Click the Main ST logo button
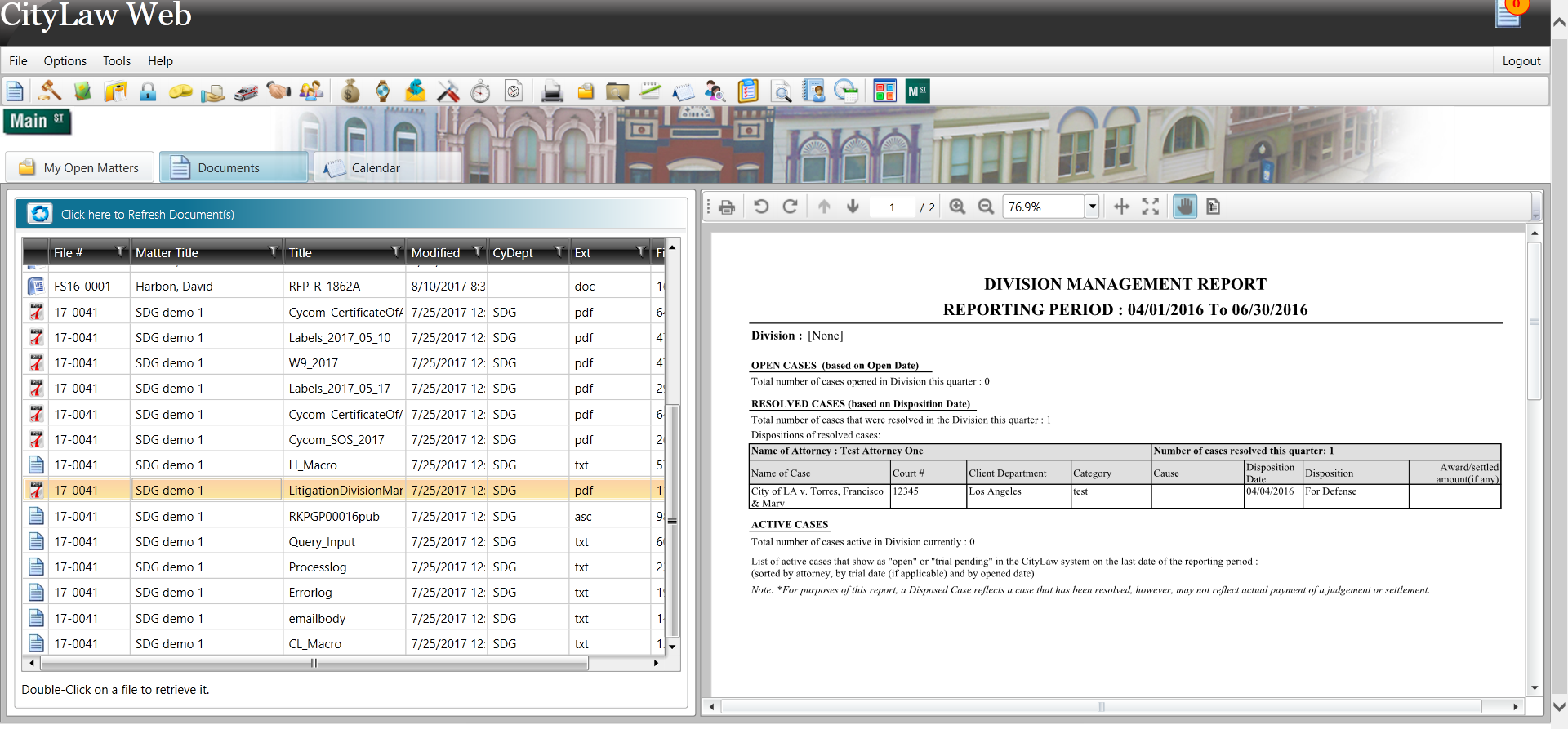The width and height of the screenshot is (1568, 729). coord(38,122)
